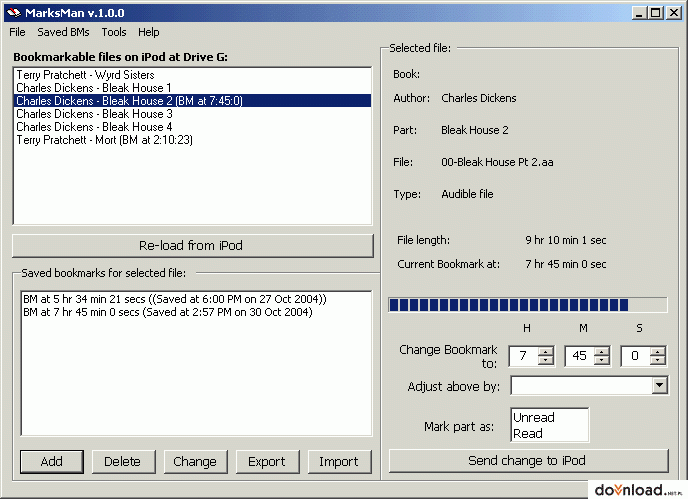This screenshot has height=499, width=688.
Task: Select Charles Dickens - Bleak House 2 row
Action: pos(193,101)
